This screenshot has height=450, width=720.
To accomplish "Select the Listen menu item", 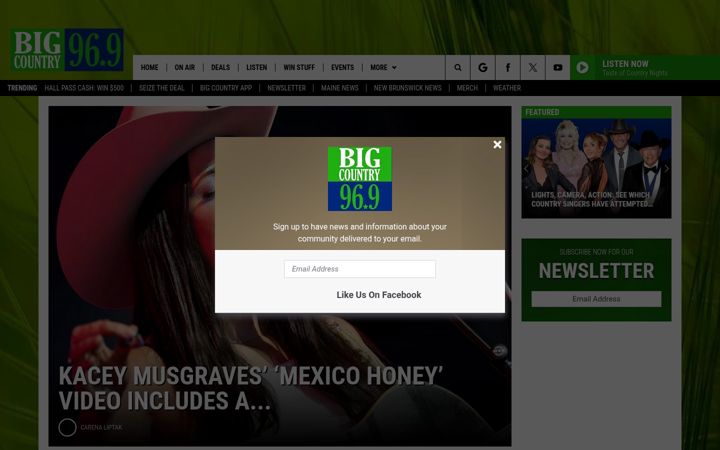I will pyautogui.click(x=256, y=68).
